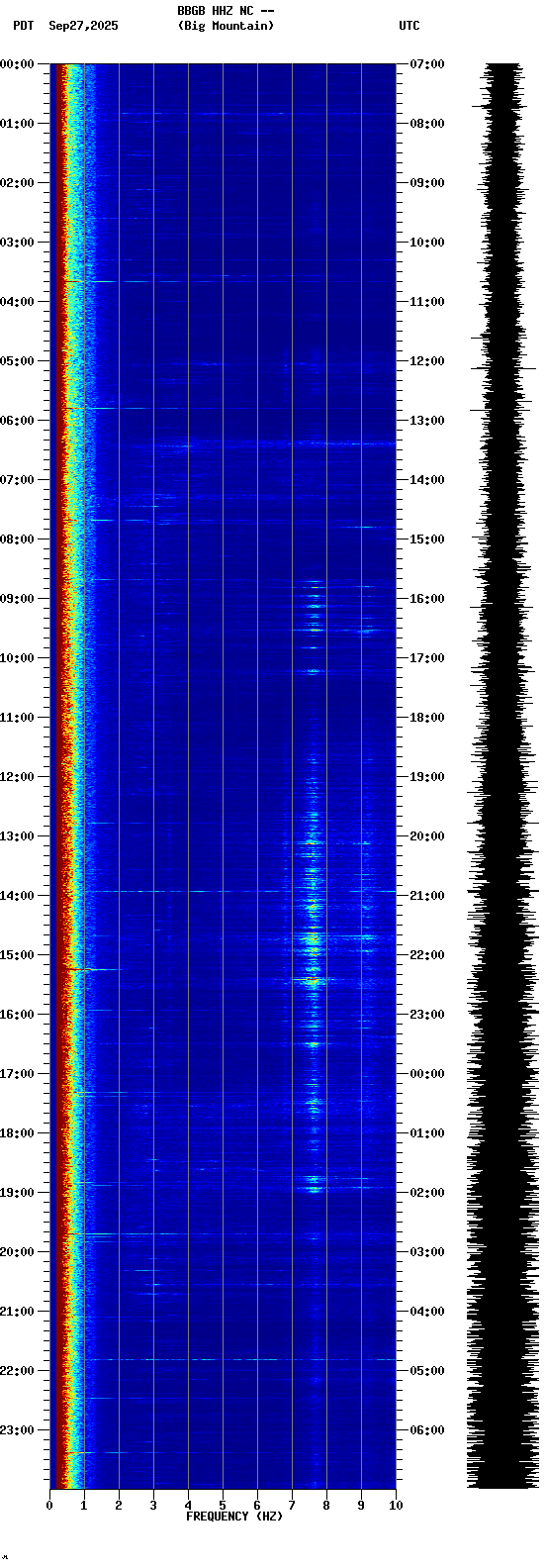This screenshot has height=1568, width=546.
Task: Click the '16:00' UTC time label
Action: [x=427, y=599]
